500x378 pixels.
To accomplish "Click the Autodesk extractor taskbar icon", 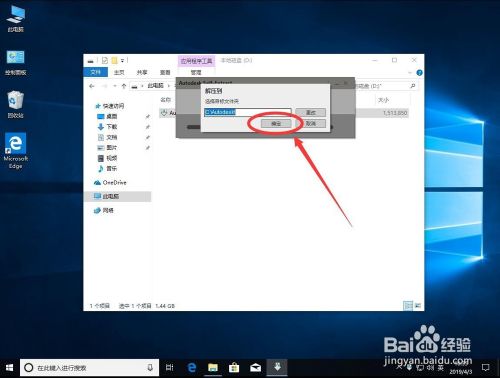I will click(277, 368).
